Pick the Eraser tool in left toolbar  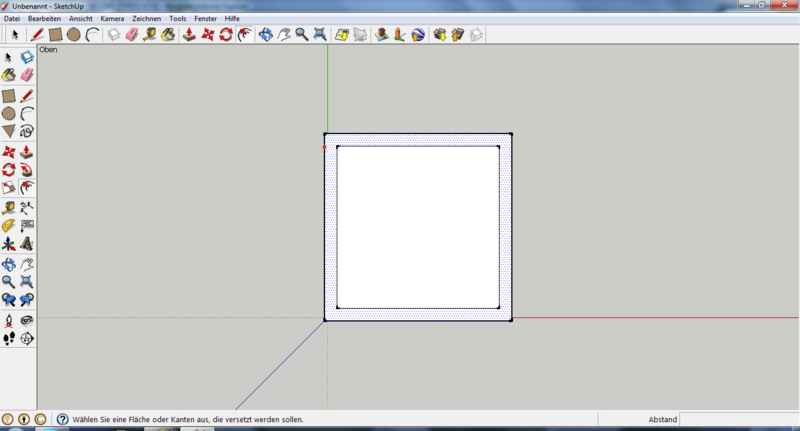click(x=27, y=75)
